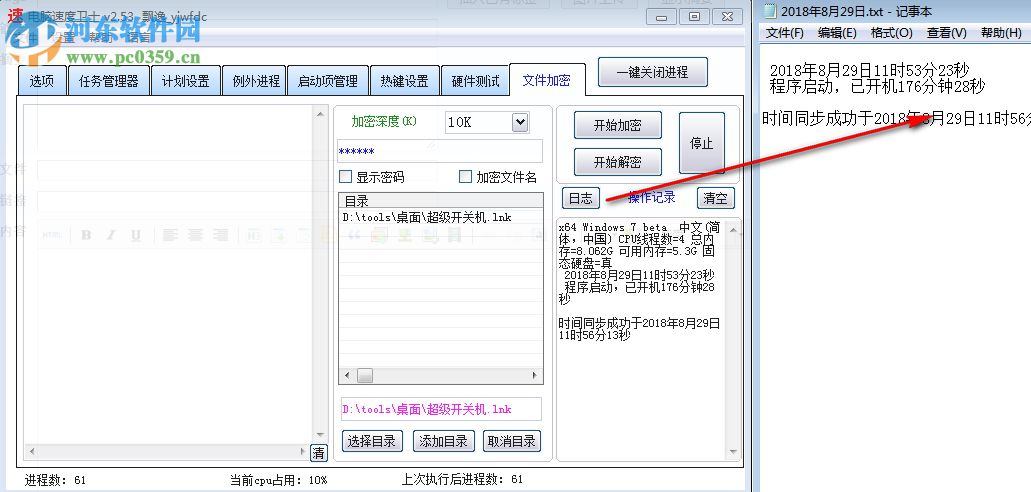This screenshot has height=492, width=1031.
Task: Open the 任务管理器 tab
Action: point(108,82)
